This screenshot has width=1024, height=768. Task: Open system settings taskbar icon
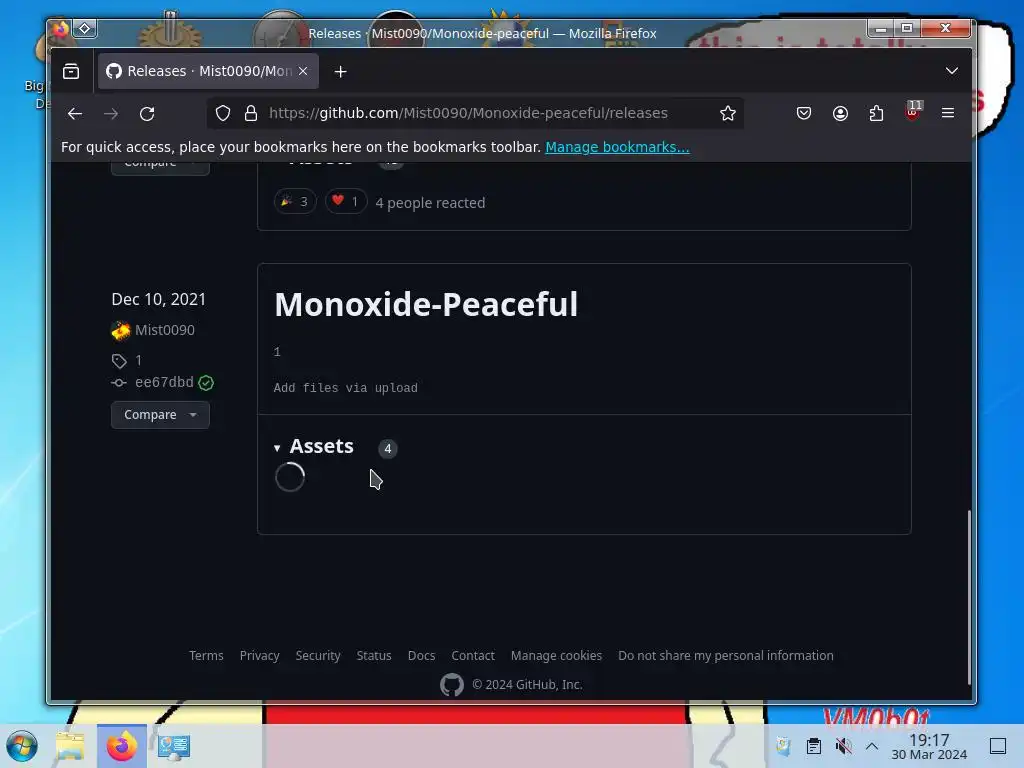[x=174, y=746]
